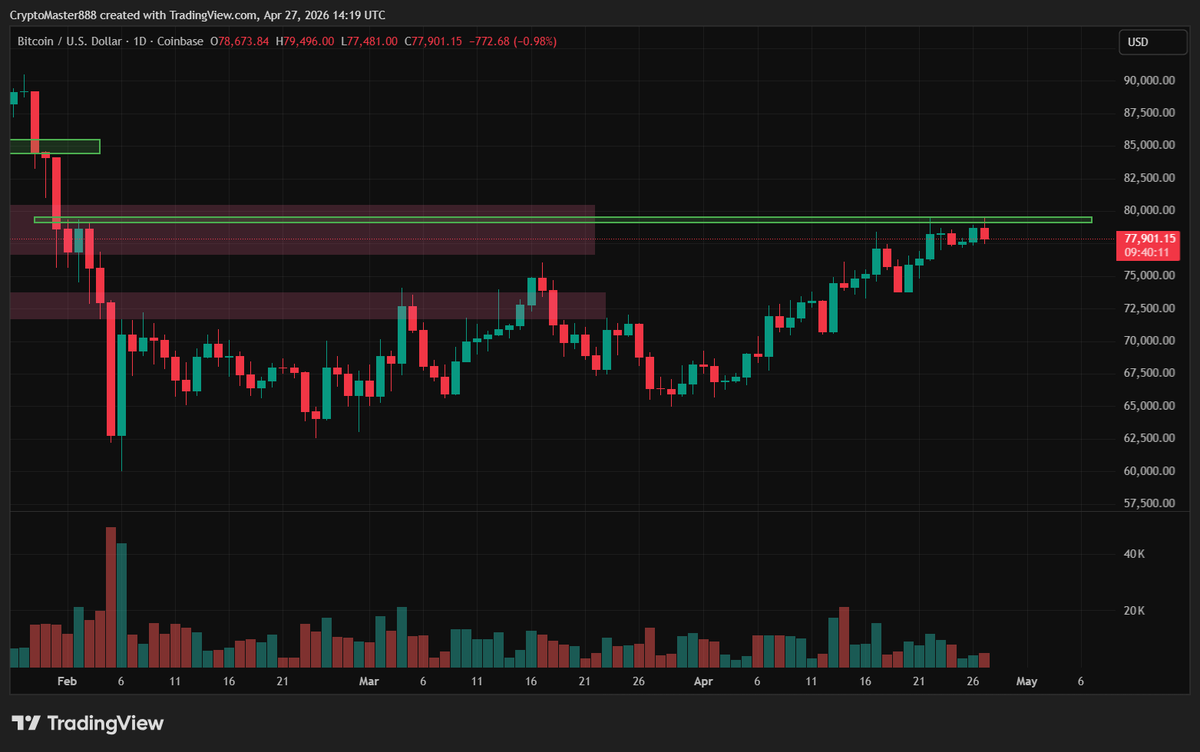The width and height of the screenshot is (1200, 752).
Task: Click the 67,500.00 price axis label
Action: 1149,373
